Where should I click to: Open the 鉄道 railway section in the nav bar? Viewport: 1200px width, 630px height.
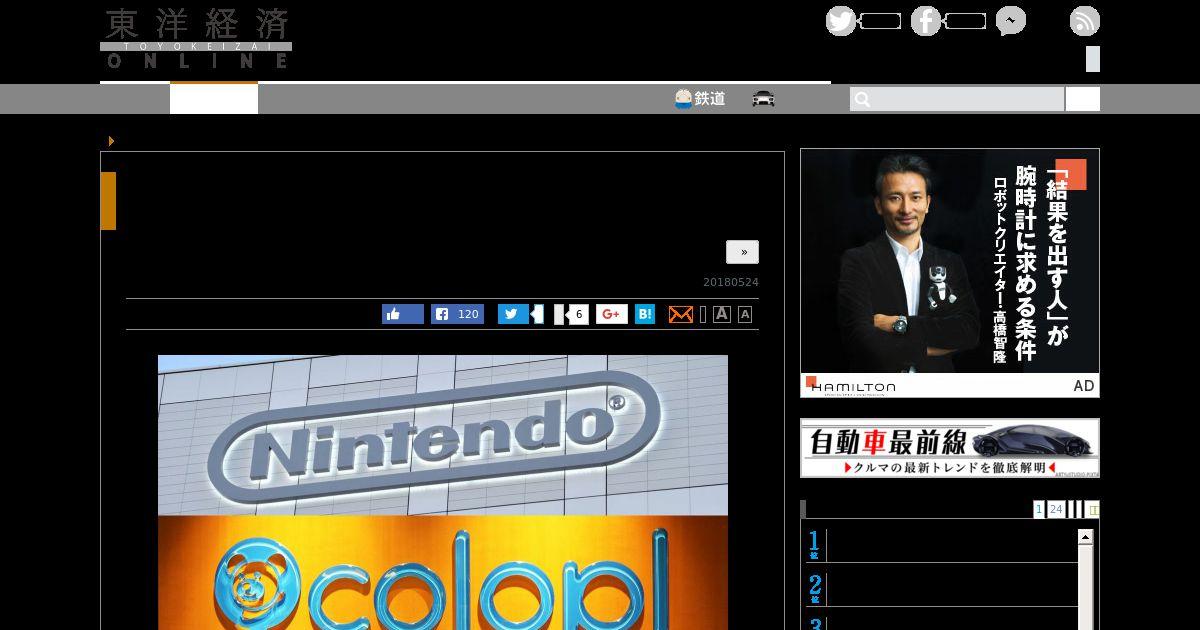pos(700,99)
